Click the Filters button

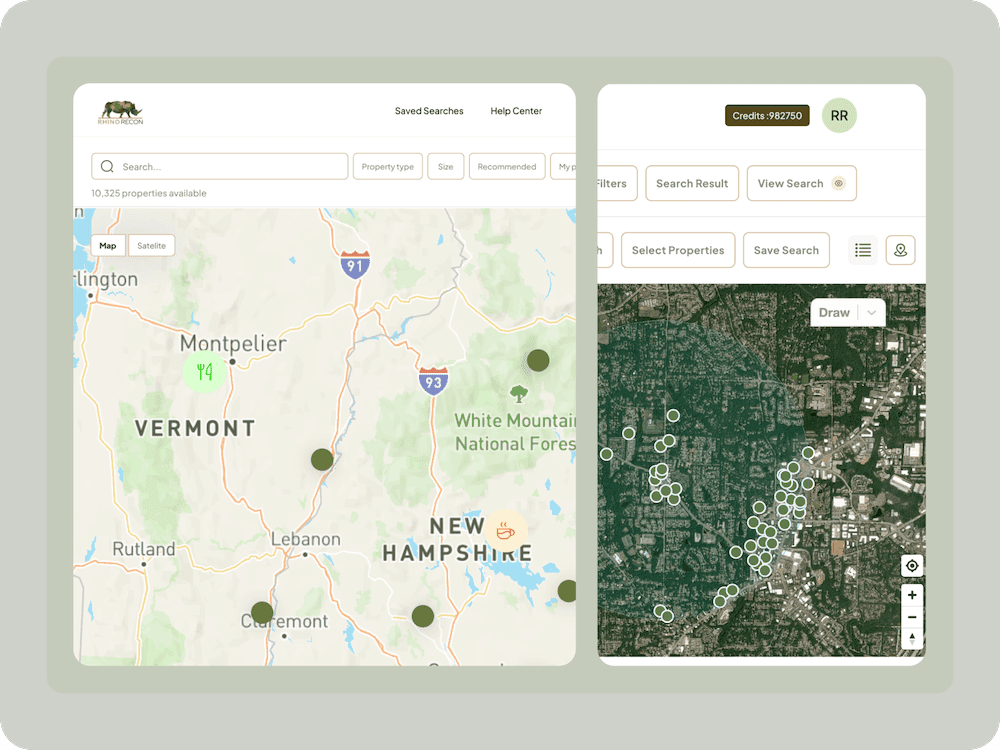pyautogui.click(x=617, y=184)
